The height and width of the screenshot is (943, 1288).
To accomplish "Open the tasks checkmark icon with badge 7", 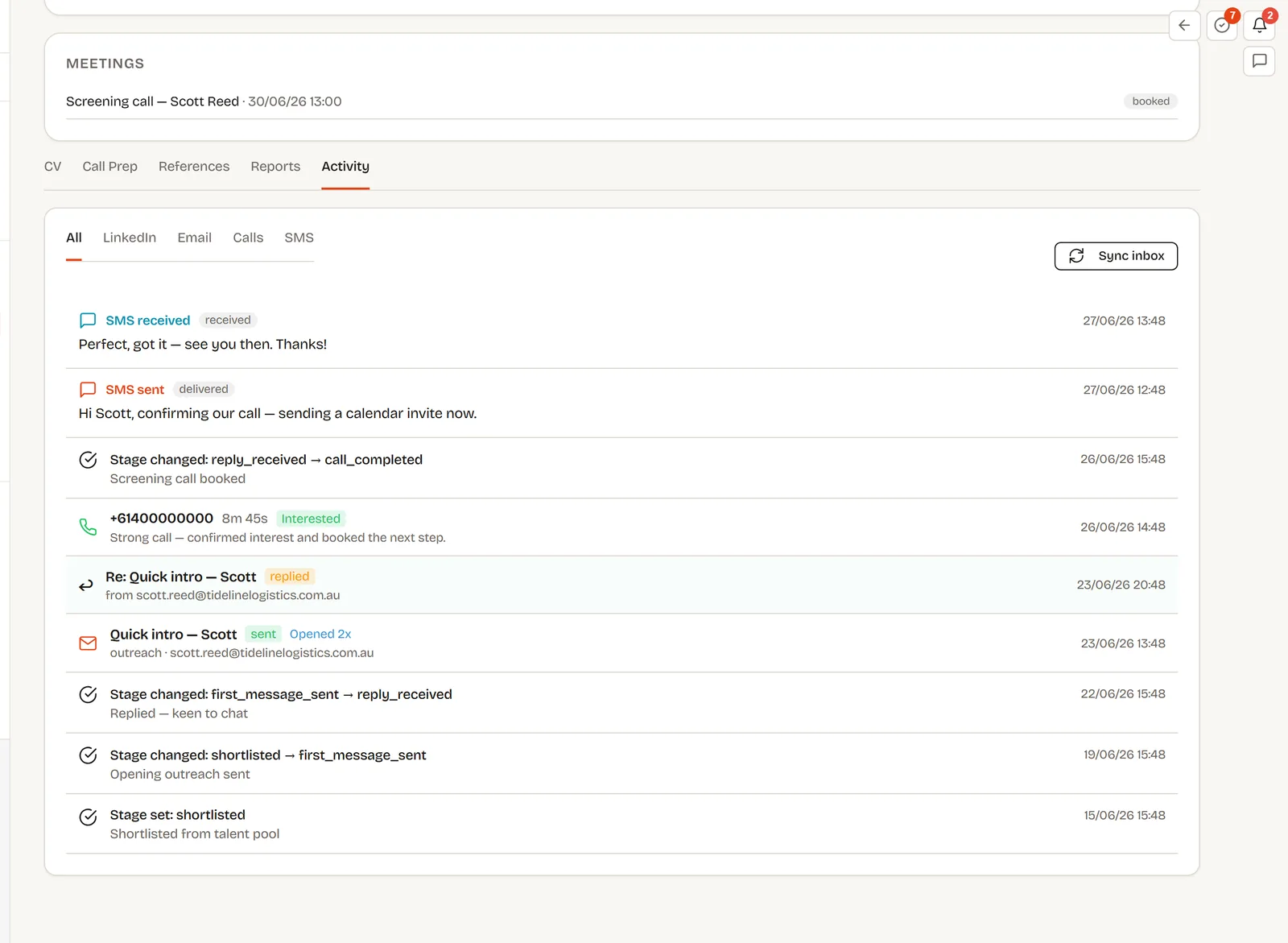I will [x=1222, y=25].
